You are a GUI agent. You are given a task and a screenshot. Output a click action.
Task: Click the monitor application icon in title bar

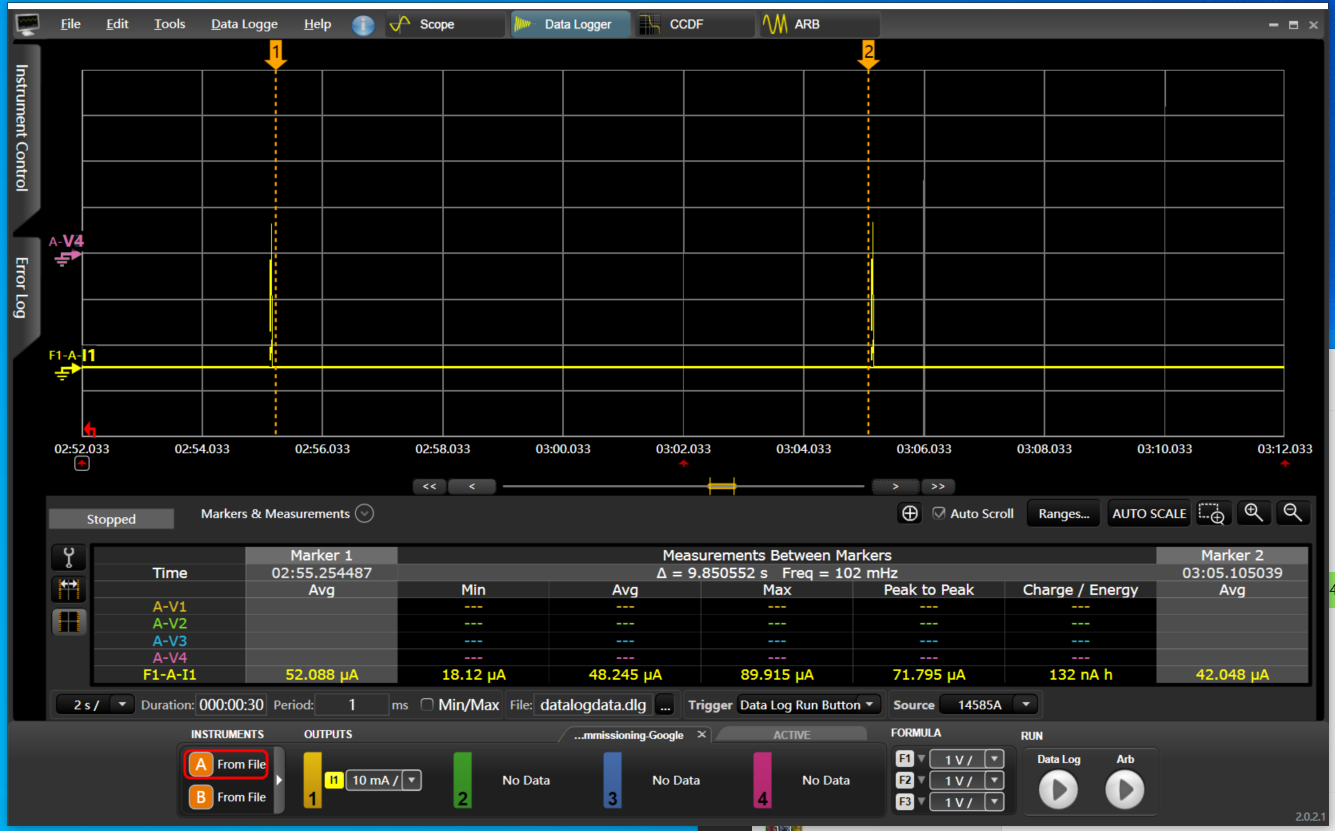click(x=27, y=23)
